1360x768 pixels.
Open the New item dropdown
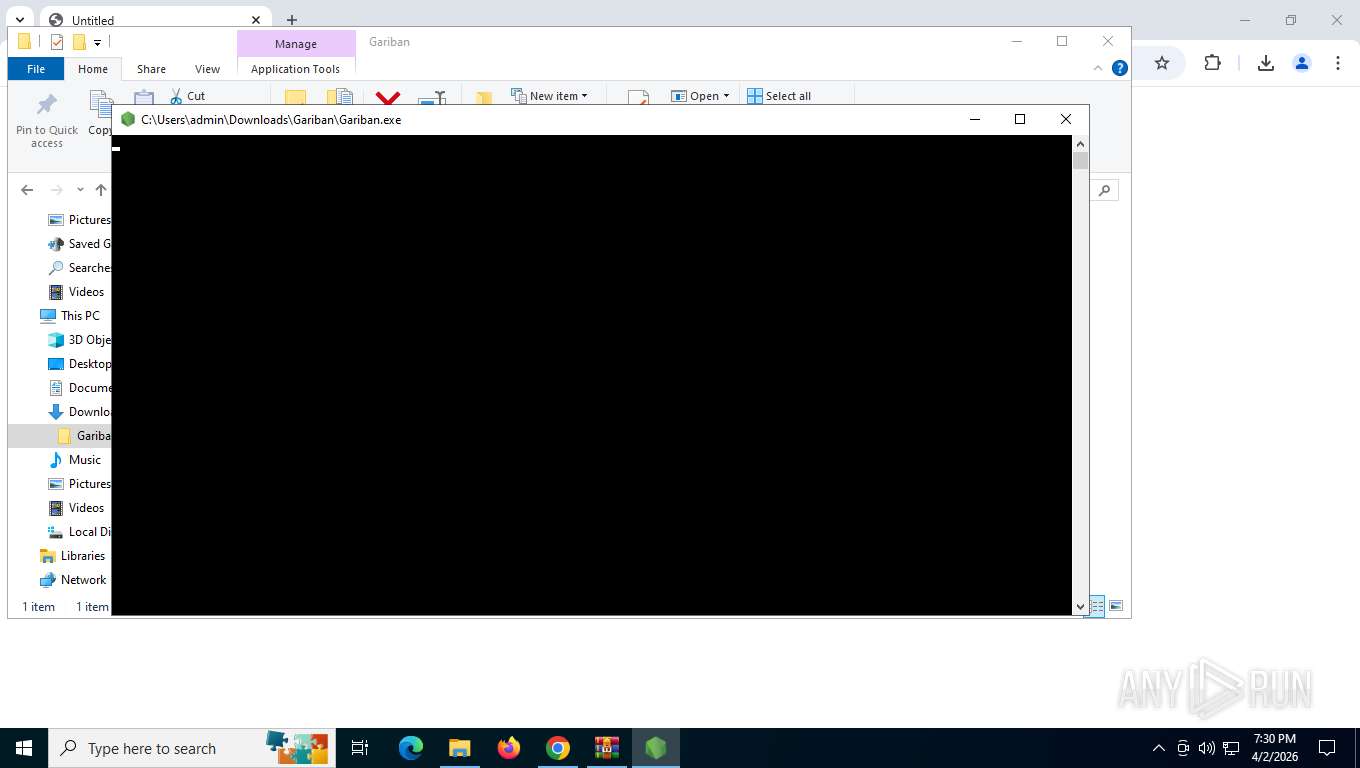pos(550,96)
